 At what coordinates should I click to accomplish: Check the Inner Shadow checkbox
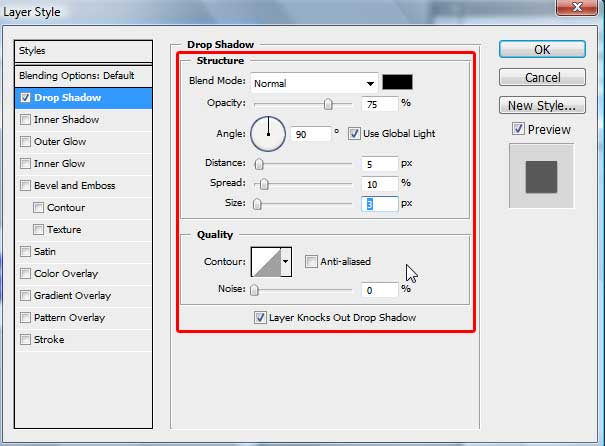click(25, 120)
